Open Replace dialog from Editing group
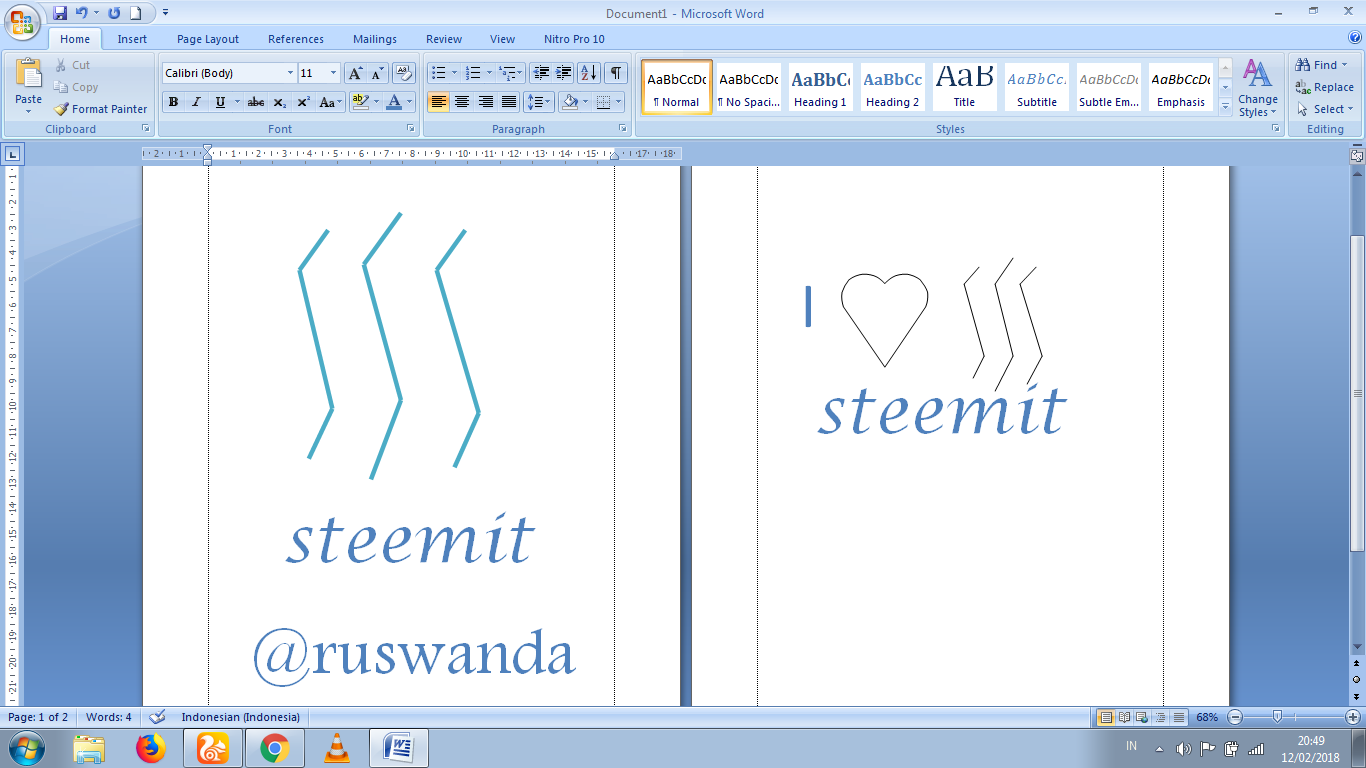Image resolution: width=1366 pixels, height=768 pixels. coord(1324,87)
